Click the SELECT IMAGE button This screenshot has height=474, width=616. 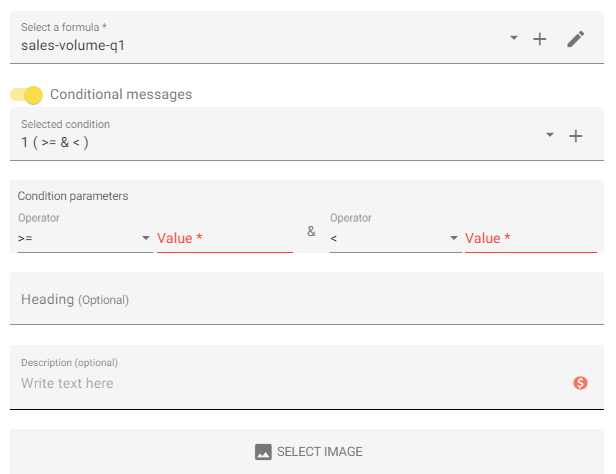point(307,451)
